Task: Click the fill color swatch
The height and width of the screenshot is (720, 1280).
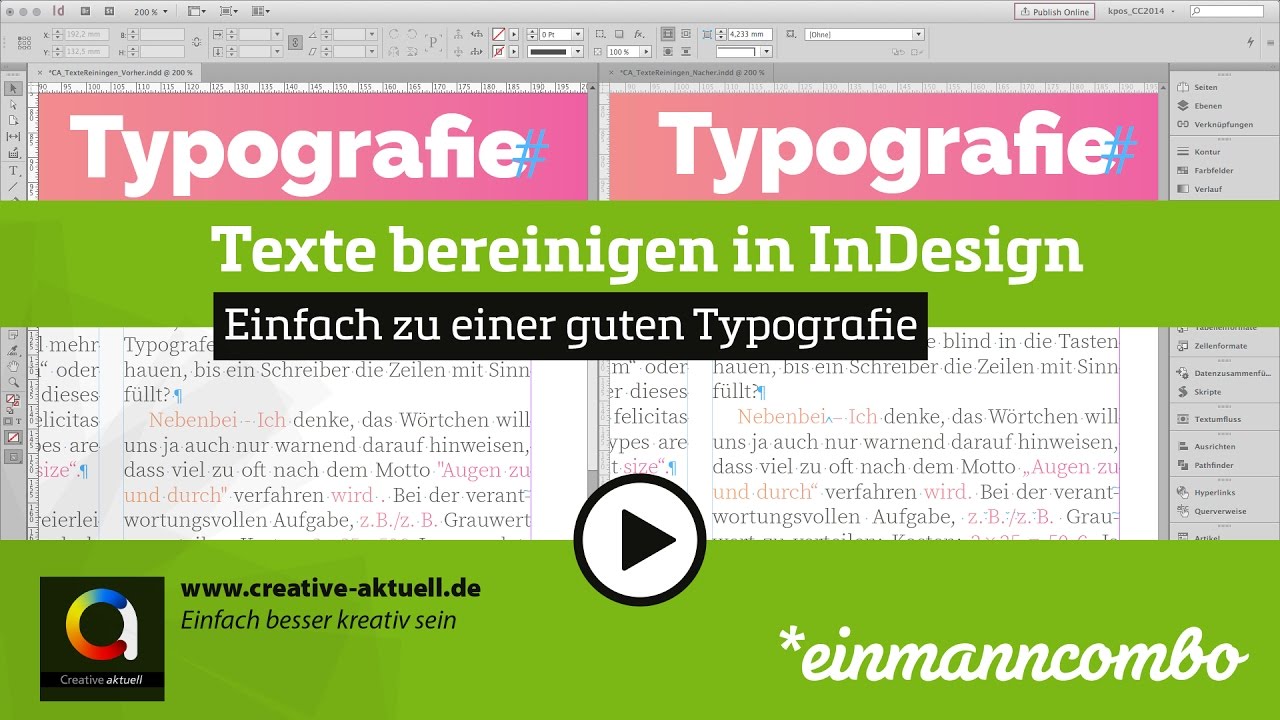Action: [498, 34]
